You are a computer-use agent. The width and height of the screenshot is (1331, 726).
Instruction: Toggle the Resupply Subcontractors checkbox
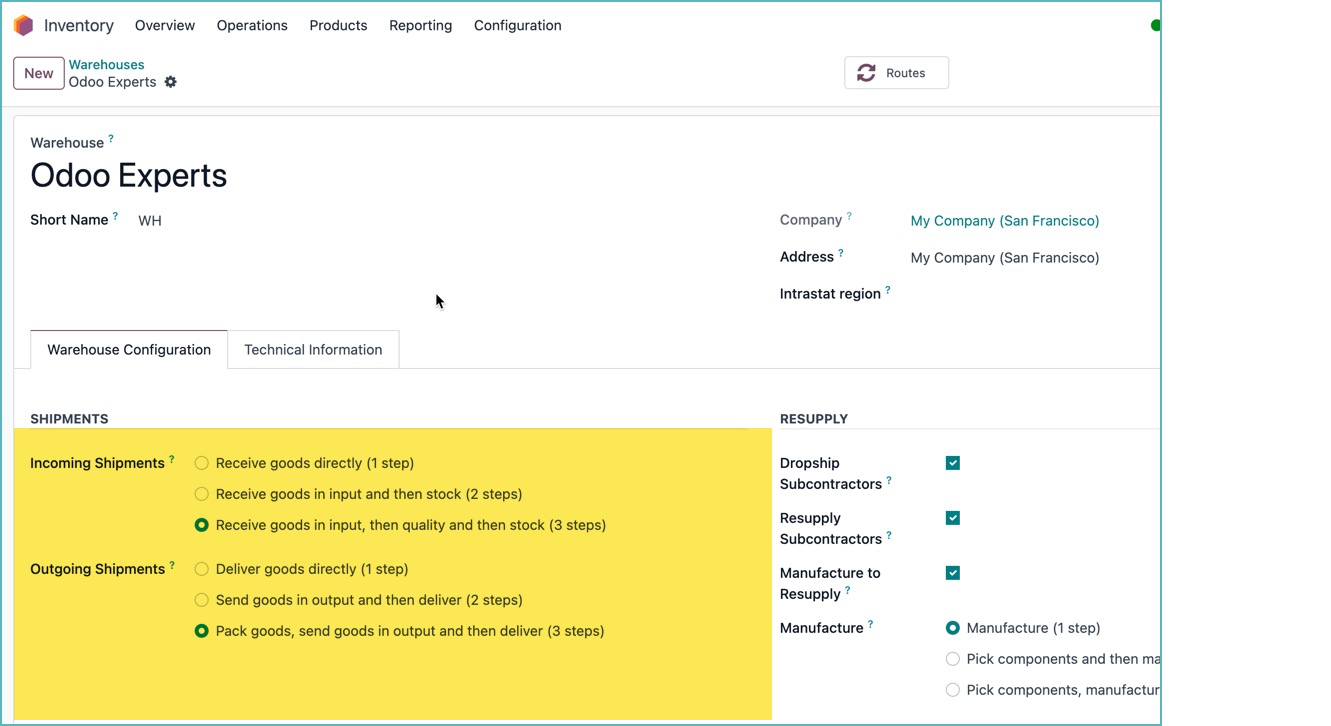[952, 518]
